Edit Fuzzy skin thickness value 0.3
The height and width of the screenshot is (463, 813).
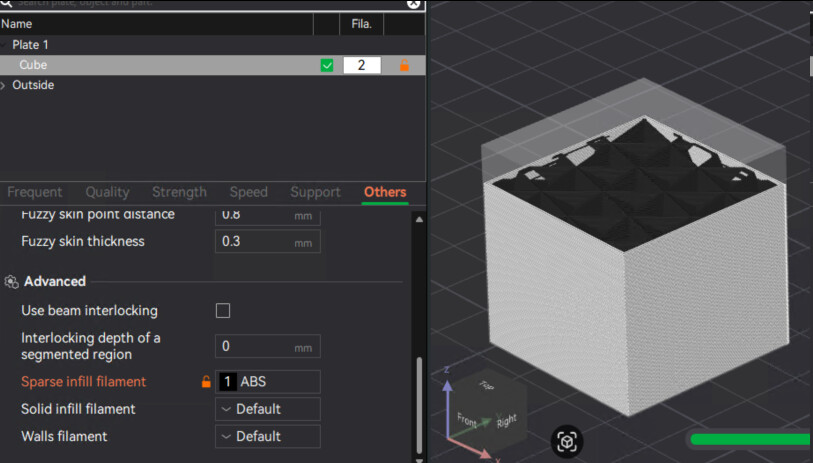[x=268, y=242]
